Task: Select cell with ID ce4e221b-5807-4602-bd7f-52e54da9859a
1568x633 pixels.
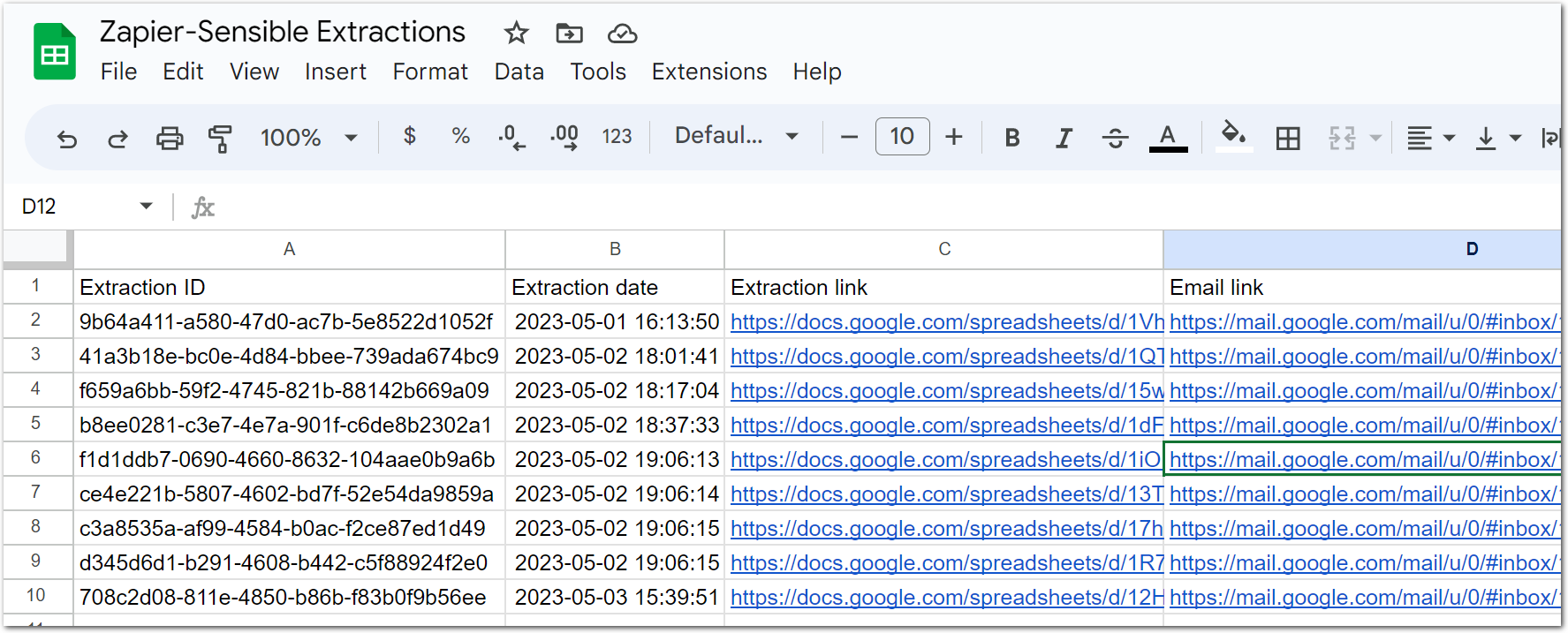Action: [289, 494]
